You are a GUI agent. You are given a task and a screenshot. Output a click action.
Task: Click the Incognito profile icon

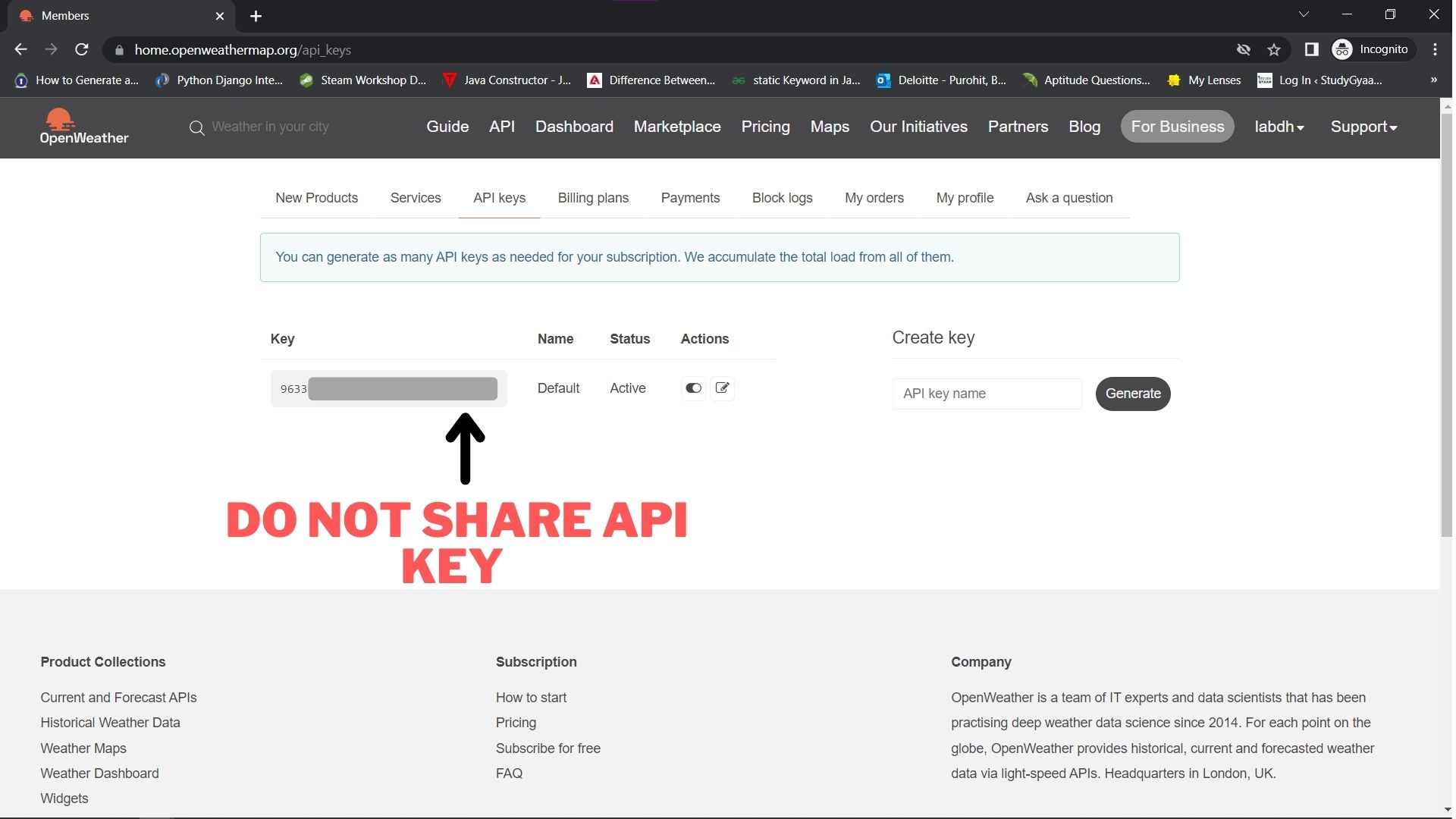[1342, 49]
